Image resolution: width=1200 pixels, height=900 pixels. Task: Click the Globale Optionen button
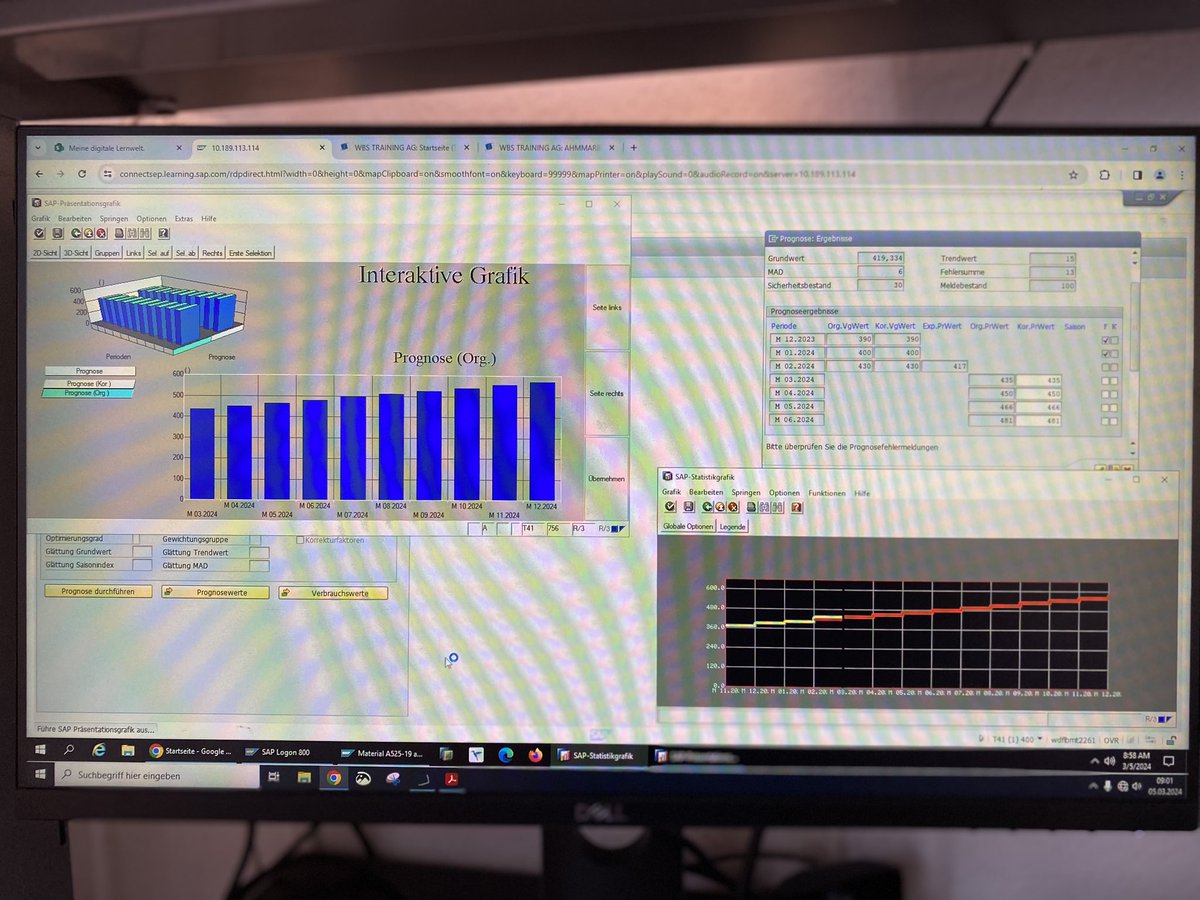click(x=688, y=526)
